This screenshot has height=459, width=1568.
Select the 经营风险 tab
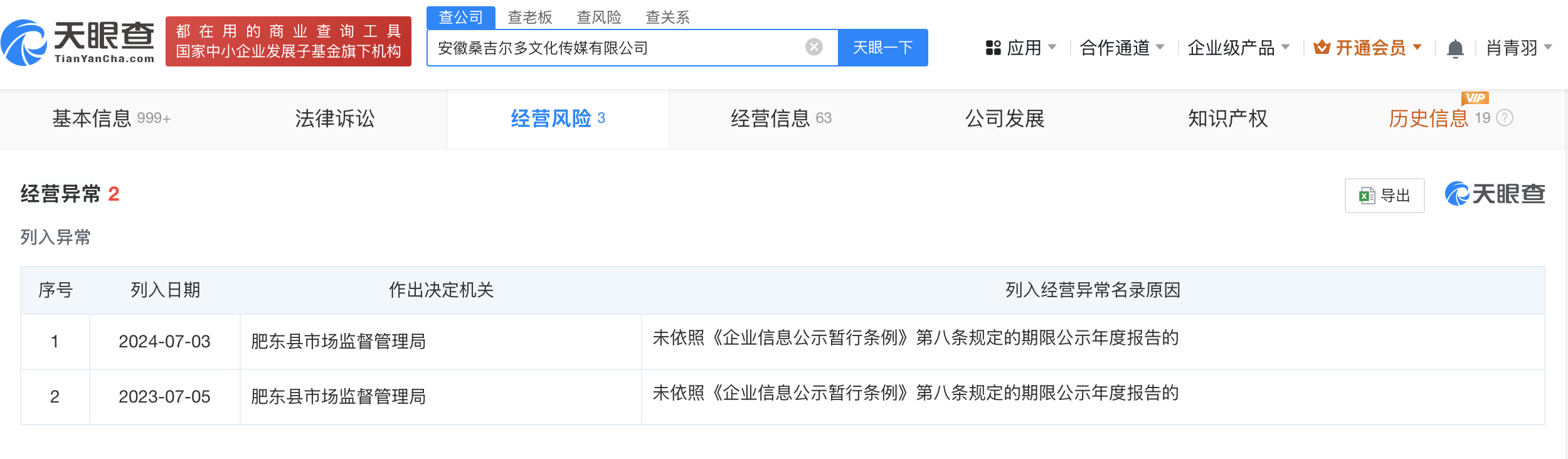(x=558, y=119)
